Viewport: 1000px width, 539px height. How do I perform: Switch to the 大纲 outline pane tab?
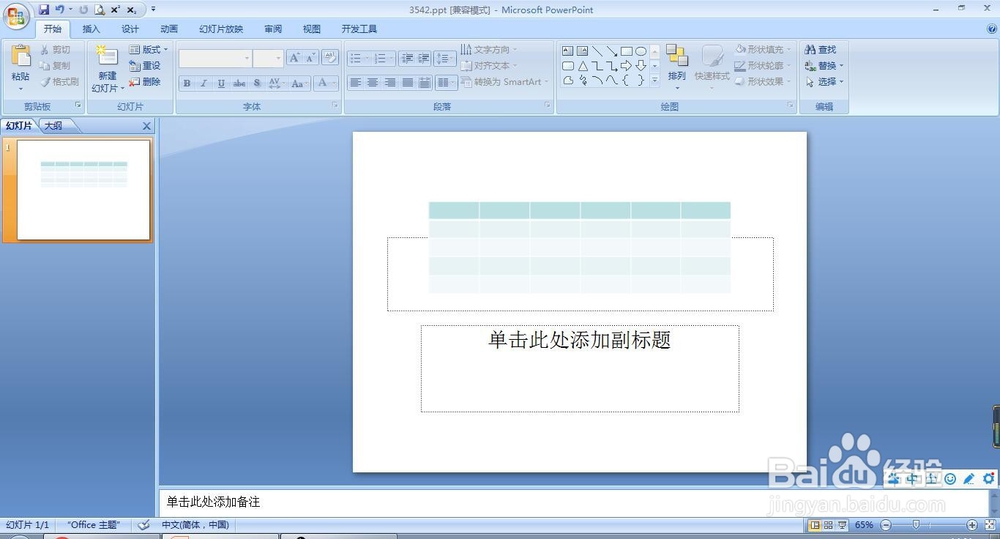pyautogui.click(x=54, y=126)
